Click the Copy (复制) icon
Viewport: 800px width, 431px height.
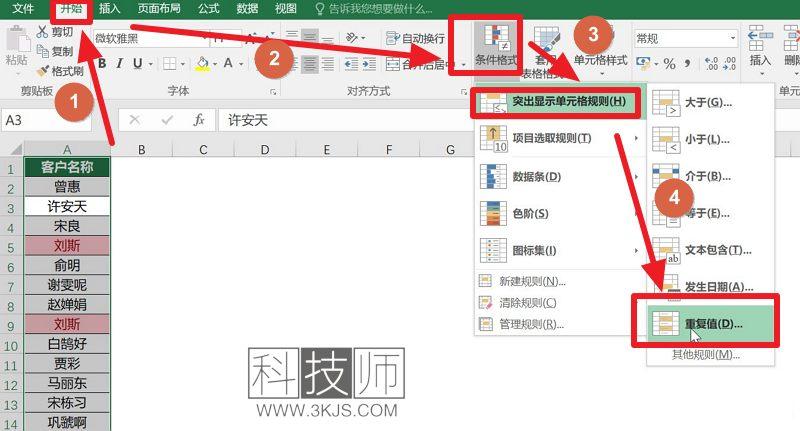pyautogui.click(x=43, y=51)
